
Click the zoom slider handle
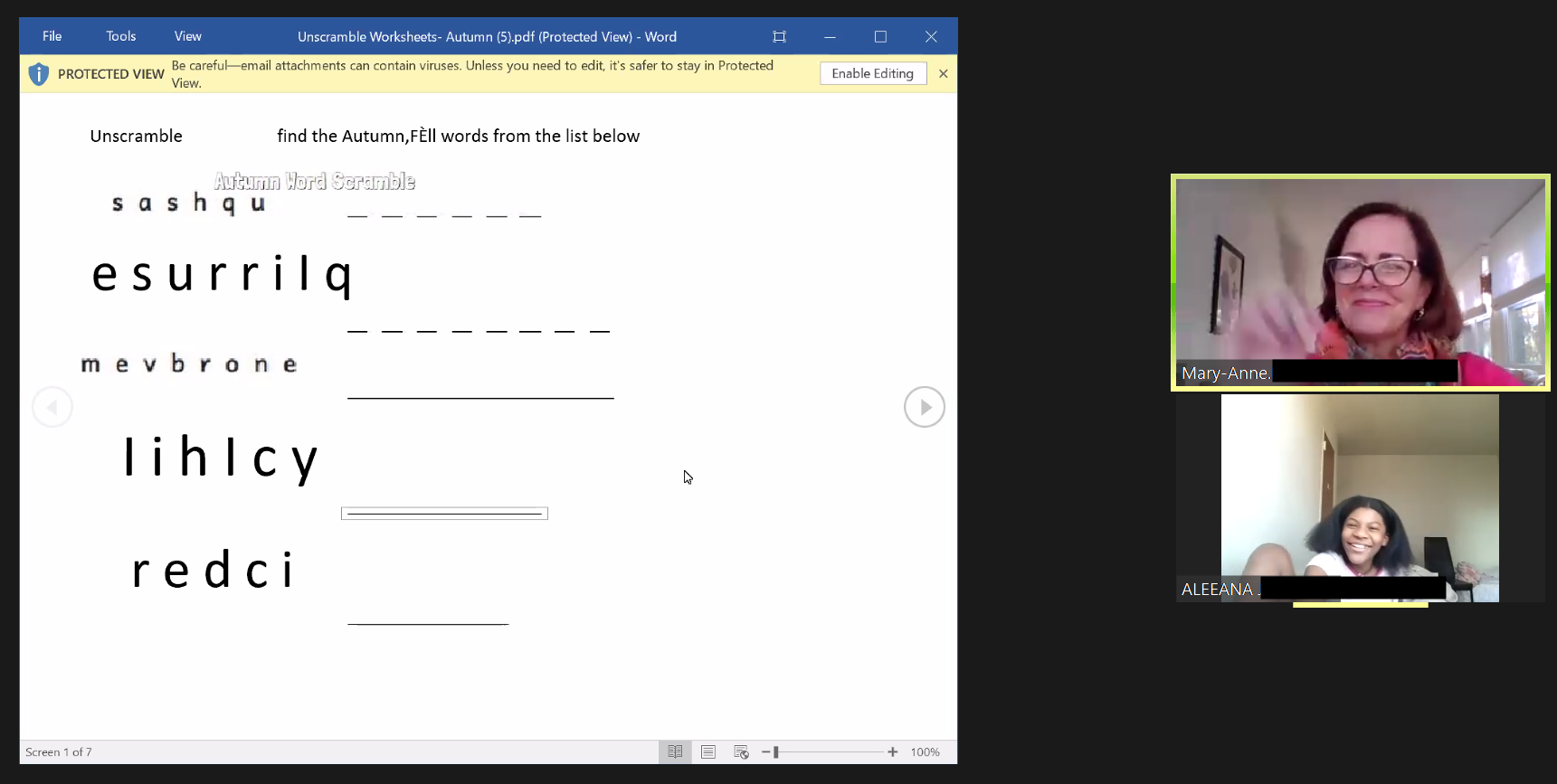pos(776,751)
